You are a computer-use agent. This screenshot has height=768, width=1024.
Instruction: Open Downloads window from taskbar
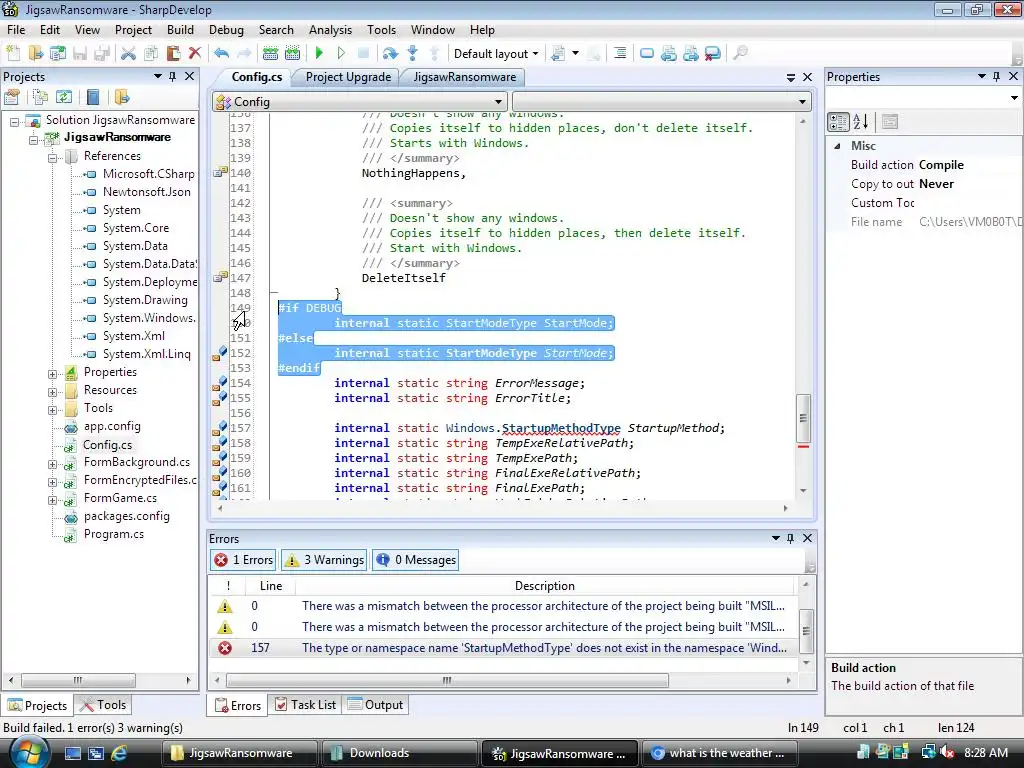399,753
